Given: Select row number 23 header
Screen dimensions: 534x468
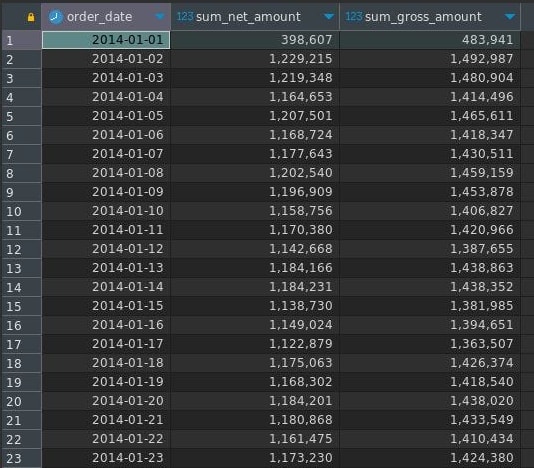Looking at the screenshot, I should pos(21,458).
